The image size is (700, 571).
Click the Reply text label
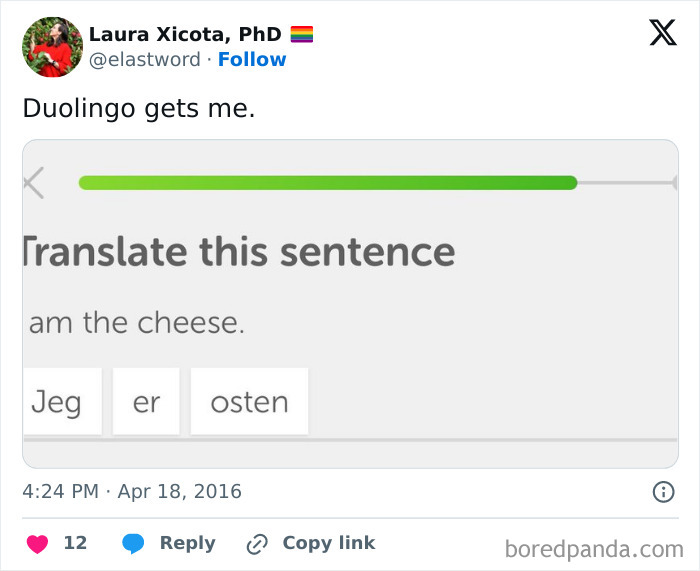click(x=187, y=543)
